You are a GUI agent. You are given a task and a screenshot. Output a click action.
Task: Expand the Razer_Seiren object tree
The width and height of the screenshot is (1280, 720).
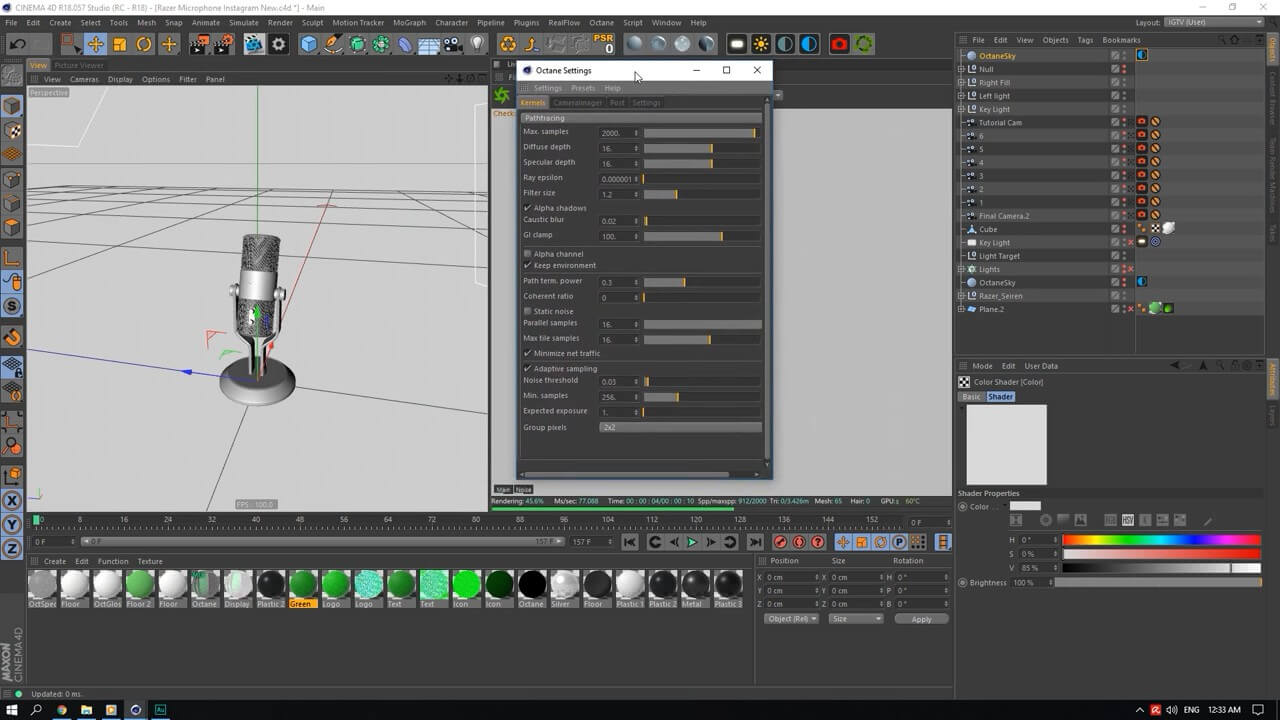click(x=961, y=296)
